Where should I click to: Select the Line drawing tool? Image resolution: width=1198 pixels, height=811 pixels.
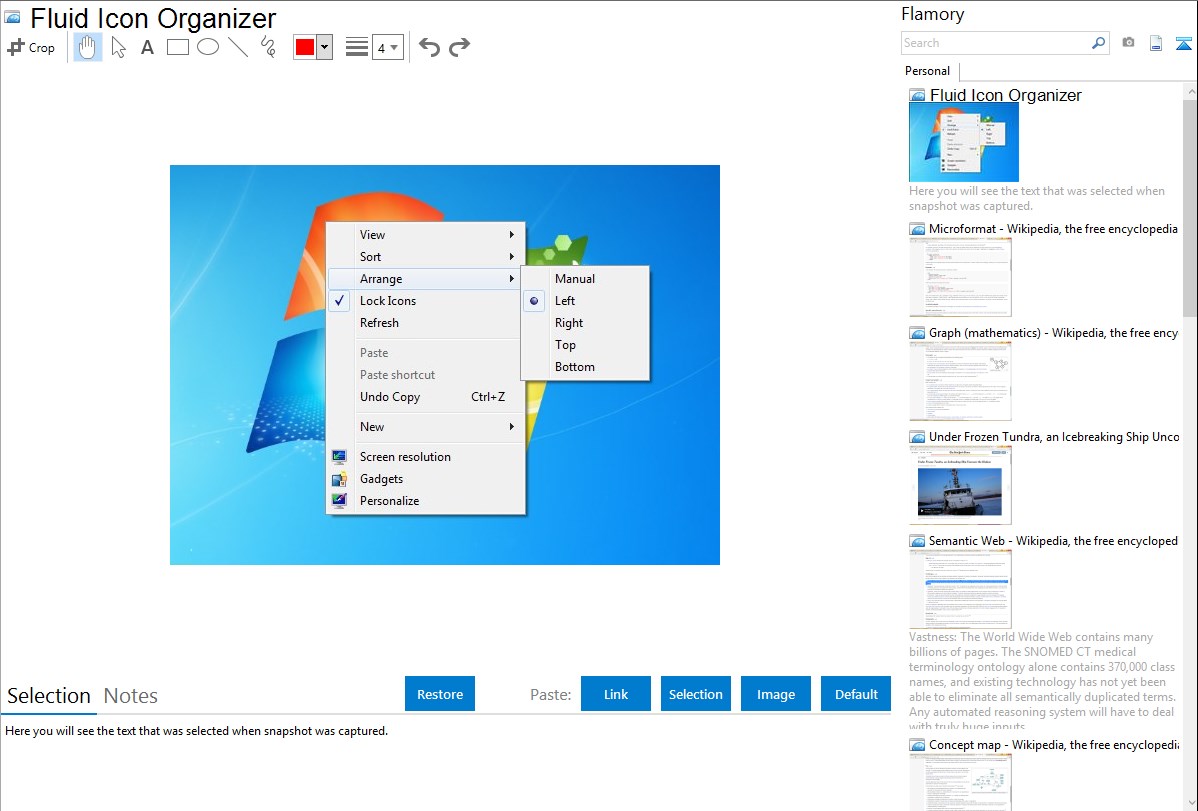(237, 46)
